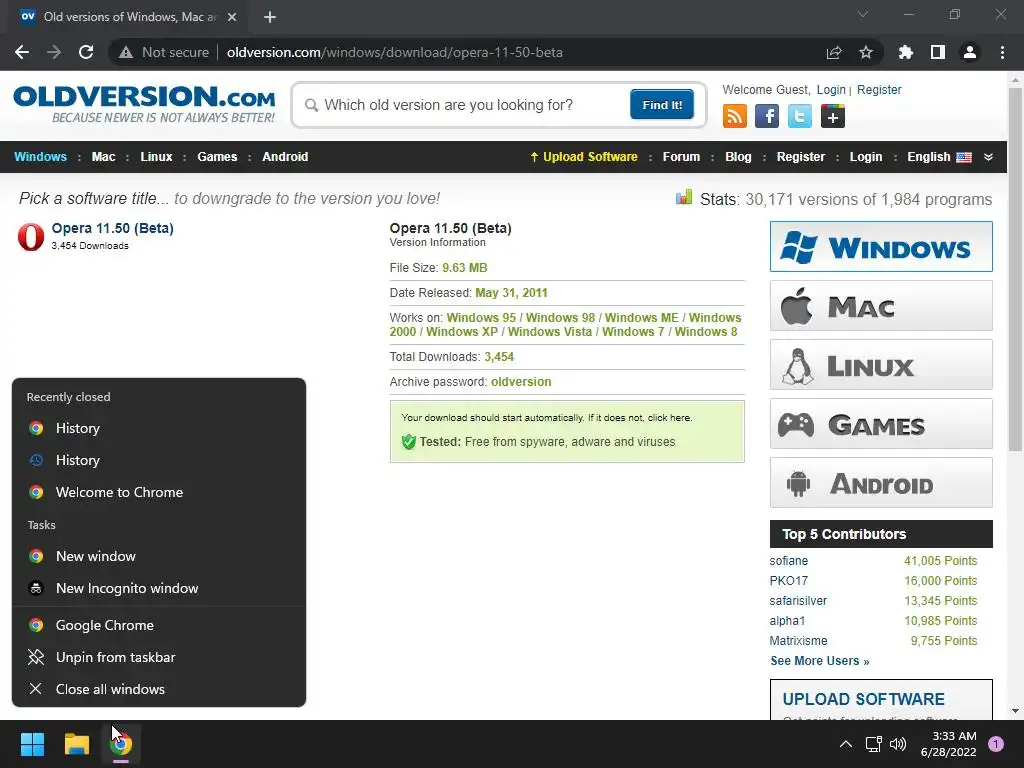The image size is (1024, 768).
Task: Click the Facebook icon
Action: click(x=767, y=116)
